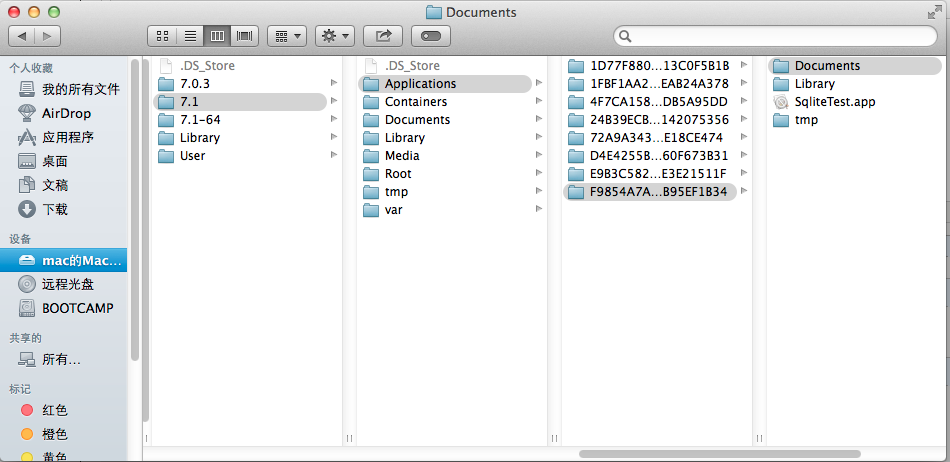The image size is (950, 462).
Task: Select the SqliteTest.app item
Action: 856,102
